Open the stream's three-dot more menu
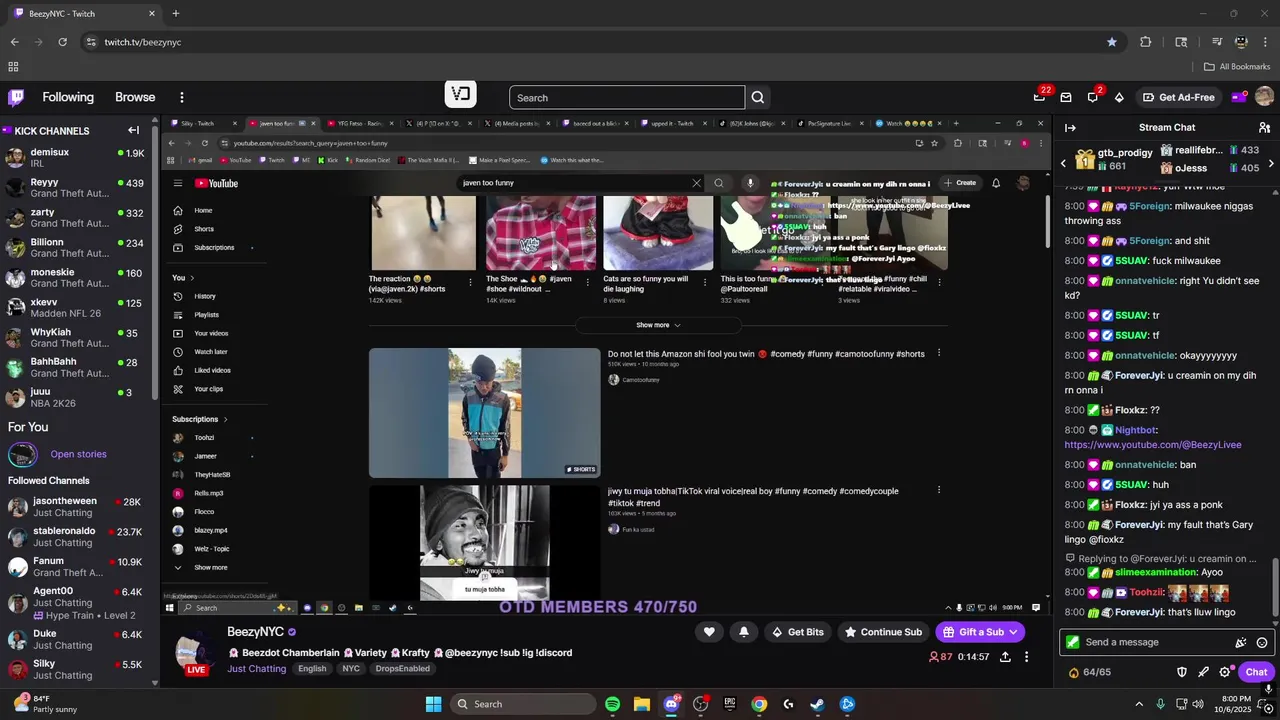This screenshot has width=1280, height=720. pos(1026,657)
